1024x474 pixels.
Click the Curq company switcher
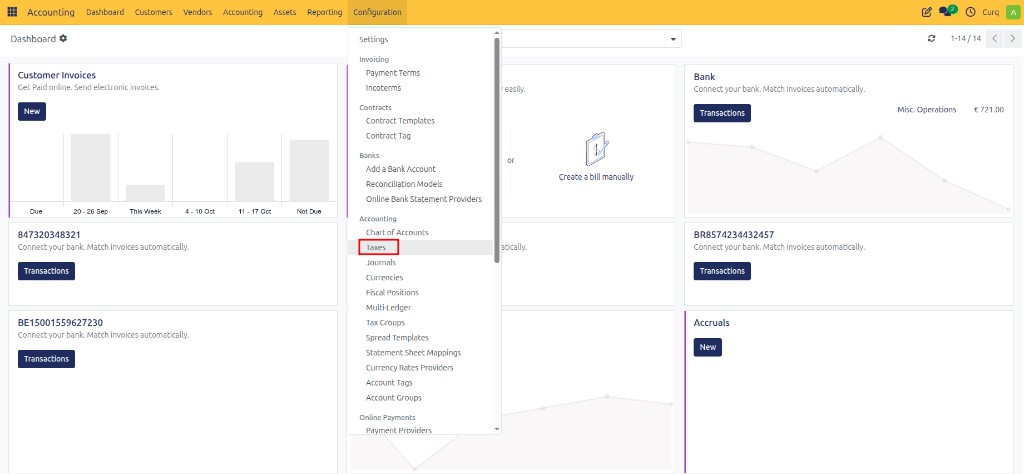991,12
